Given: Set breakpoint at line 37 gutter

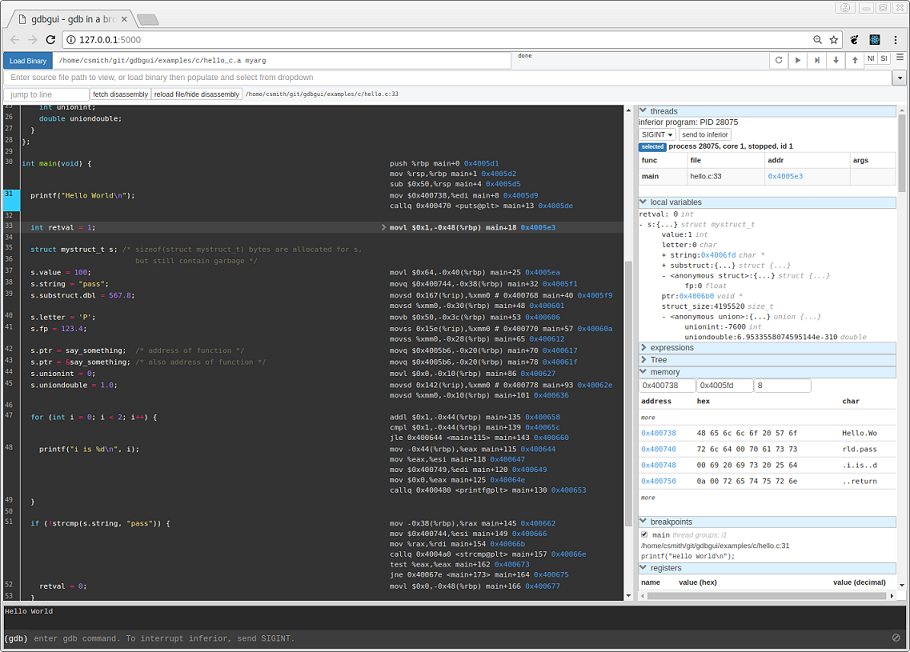Looking at the screenshot, I should [x=12, y=272].
